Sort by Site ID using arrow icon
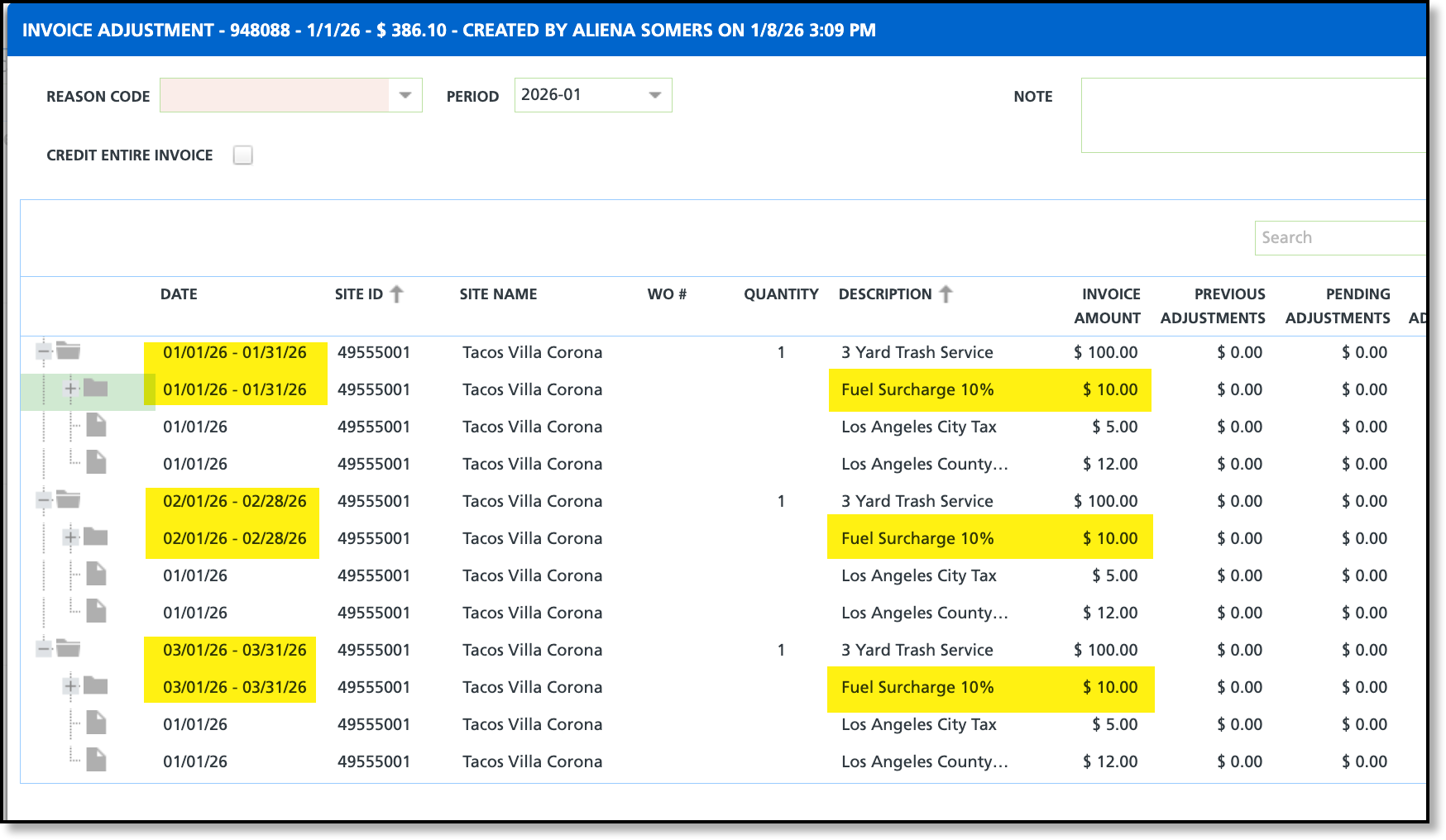This screenshot has height=840, width=1446. [397, 294]
